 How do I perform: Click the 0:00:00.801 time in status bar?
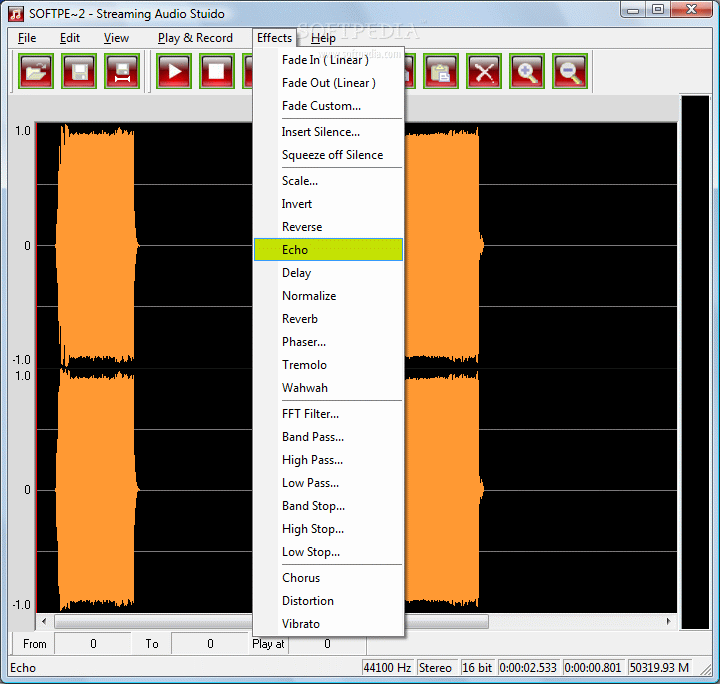click(593, 667)
